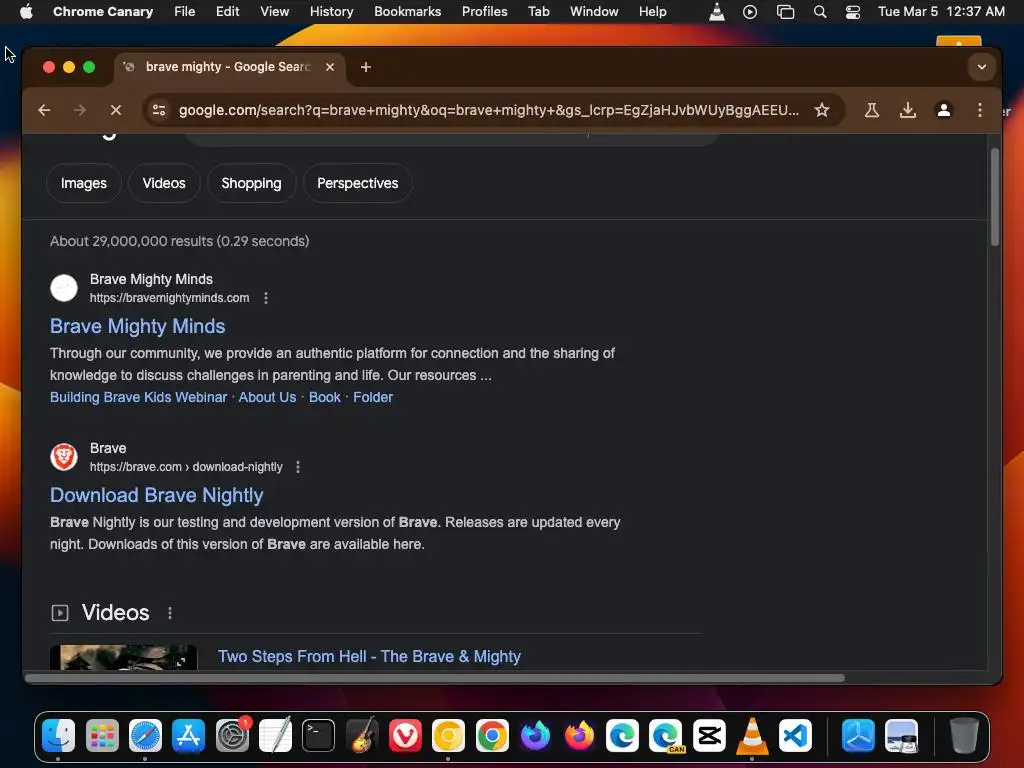Open the History menu
Screen dimensions: 1024x768
coord(331,12)
